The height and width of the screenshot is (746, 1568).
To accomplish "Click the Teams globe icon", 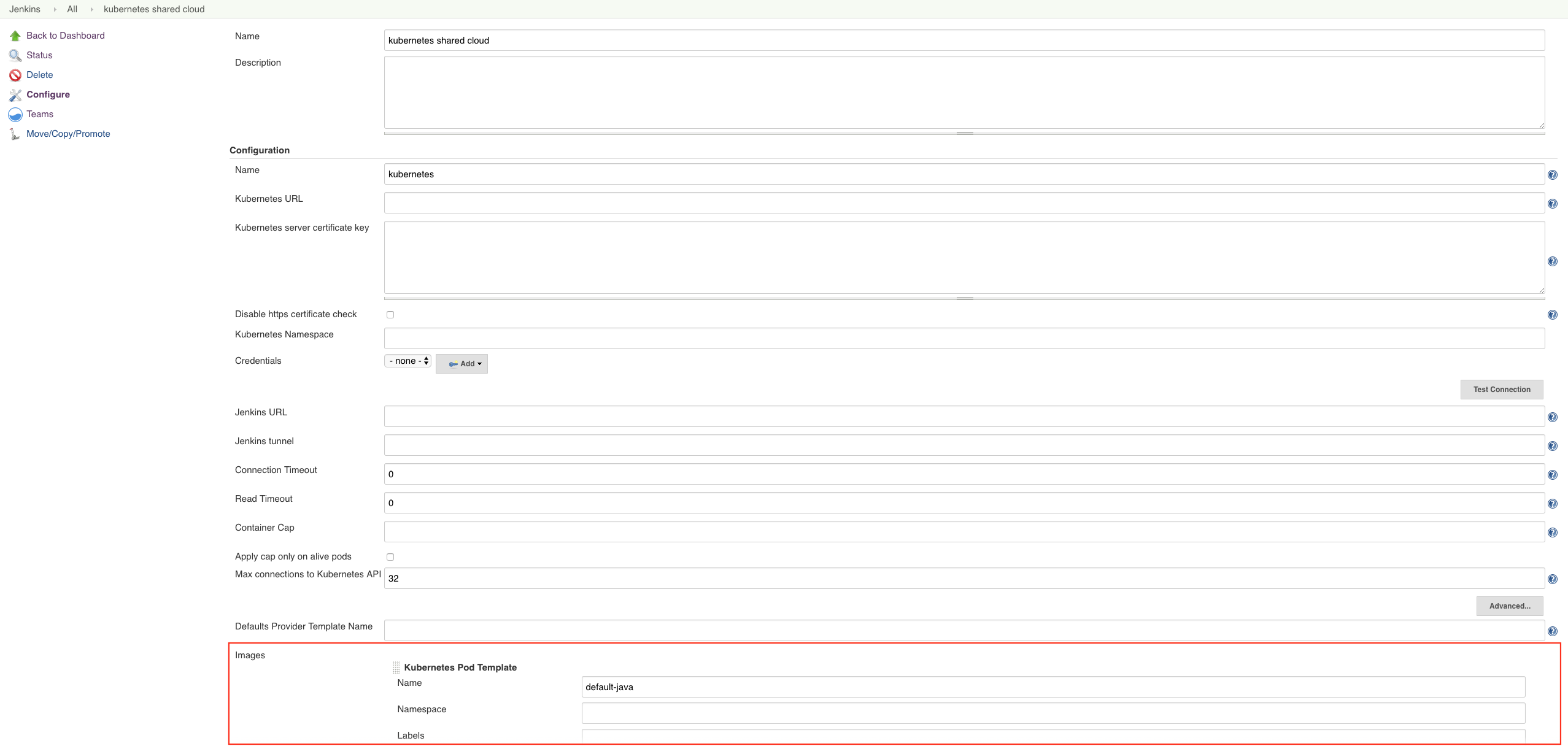I will point(15,114).
